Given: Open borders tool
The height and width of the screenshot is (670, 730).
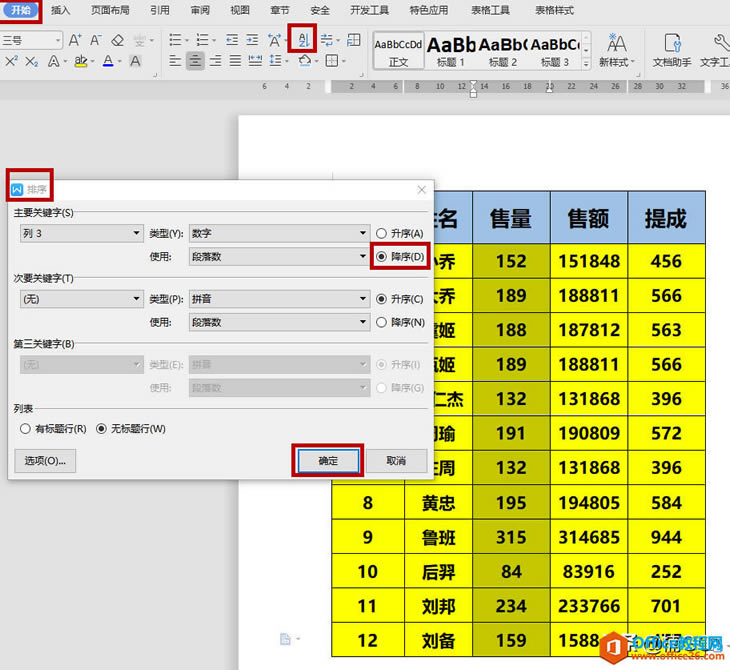Looking at the screenshot, I should pyautogui.click(x=331, y=61).
